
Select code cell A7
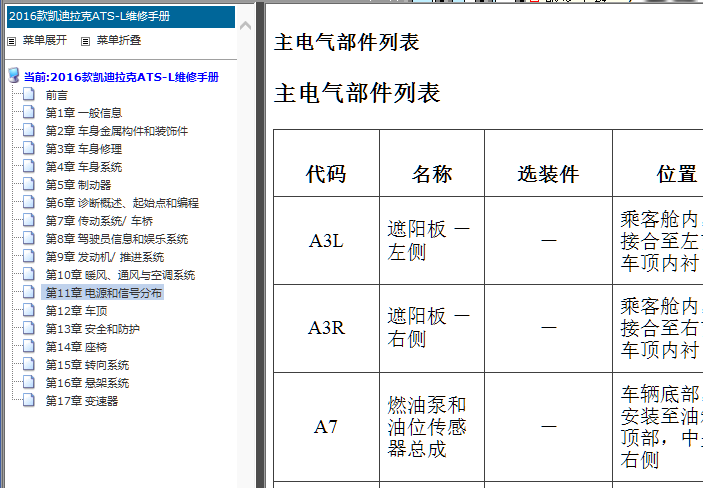[x=326, y=427]
